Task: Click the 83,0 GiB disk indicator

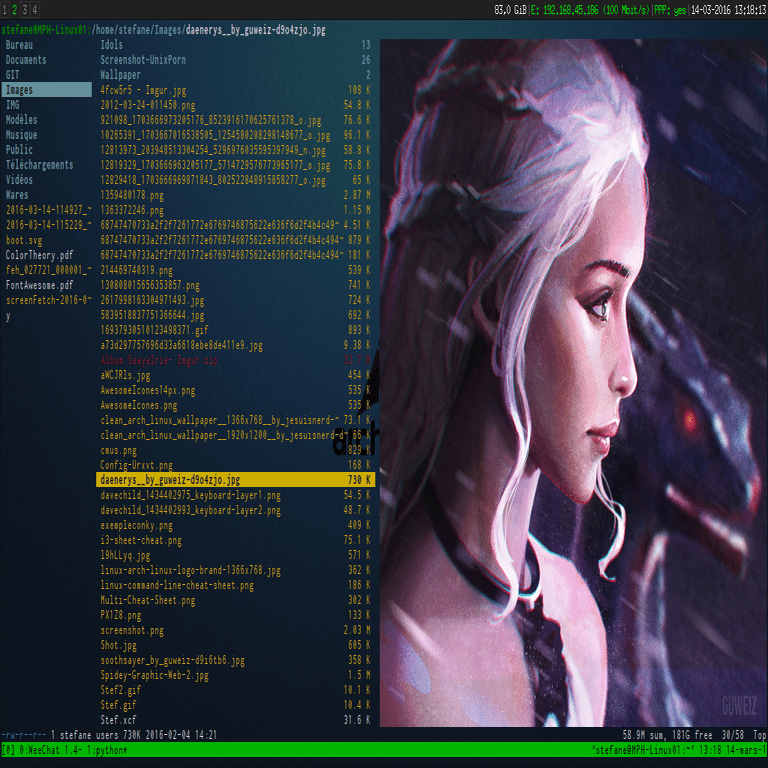Action: (510, 10)
